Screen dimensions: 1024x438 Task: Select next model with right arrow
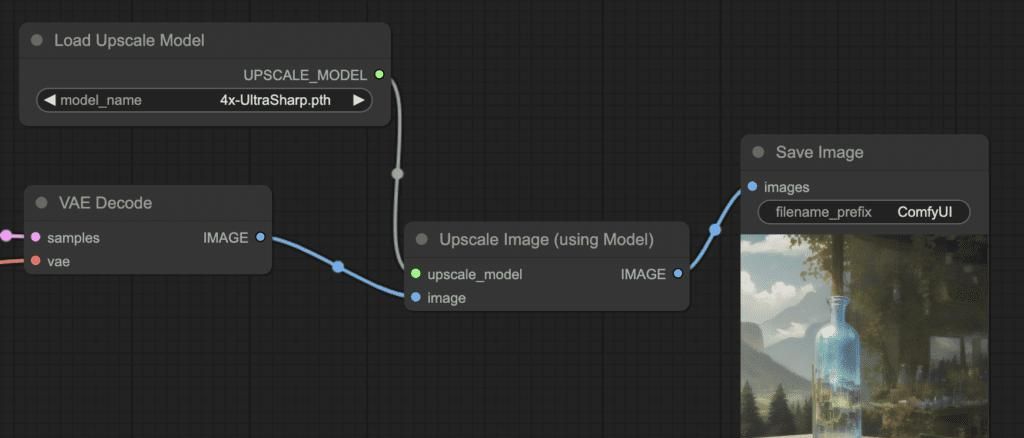tap(358, 100)
